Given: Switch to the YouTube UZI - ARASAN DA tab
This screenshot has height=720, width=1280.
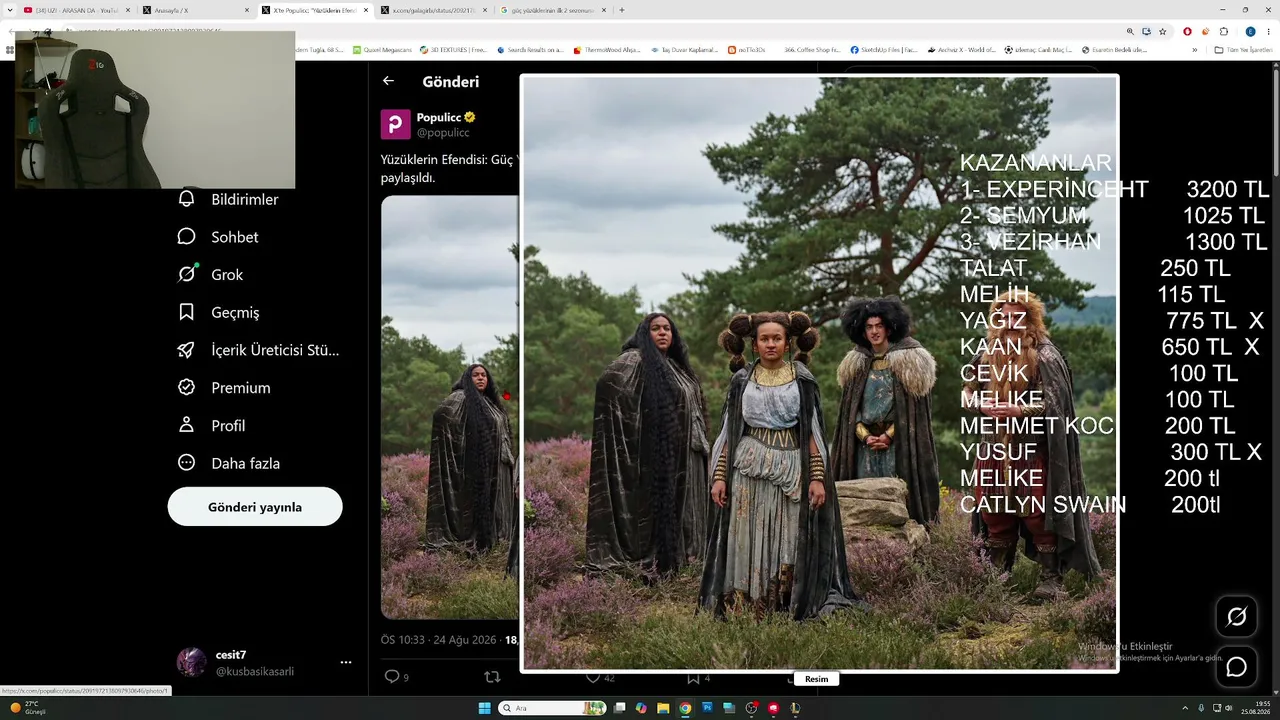Looking at the screenshot, I should [77, 10].
